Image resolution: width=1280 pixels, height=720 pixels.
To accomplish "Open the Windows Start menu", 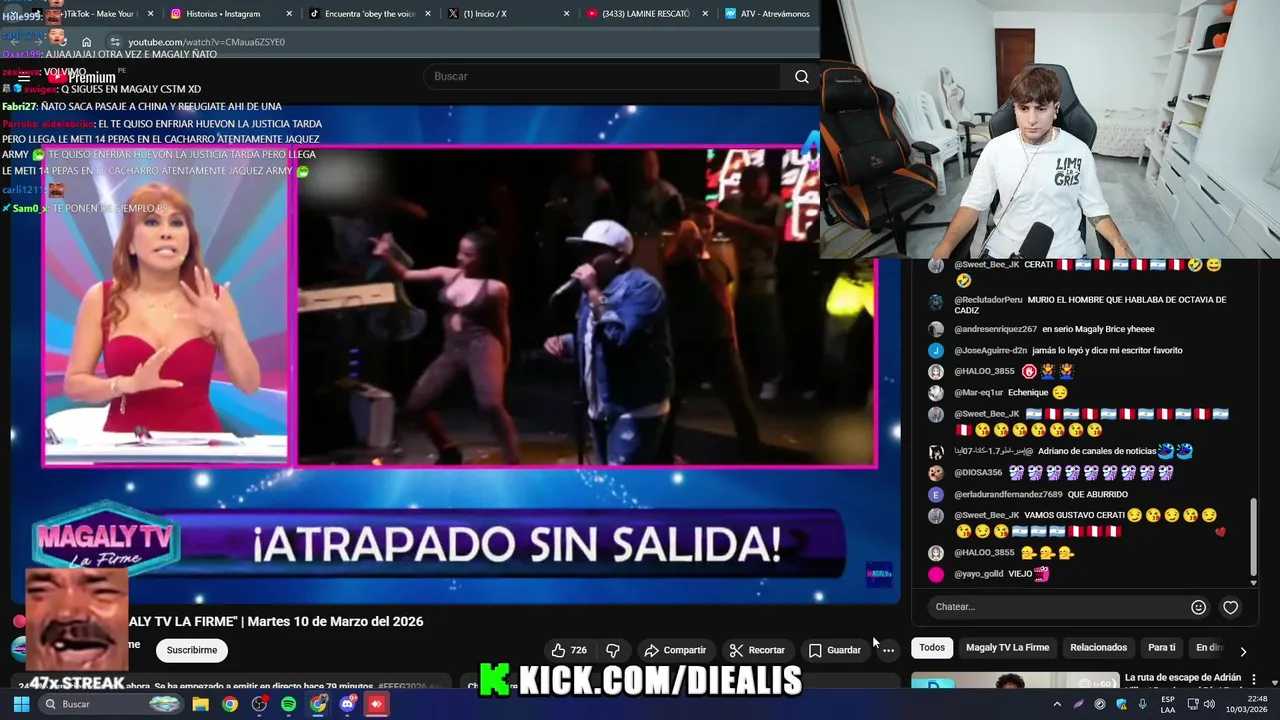I will coord(21,704).
